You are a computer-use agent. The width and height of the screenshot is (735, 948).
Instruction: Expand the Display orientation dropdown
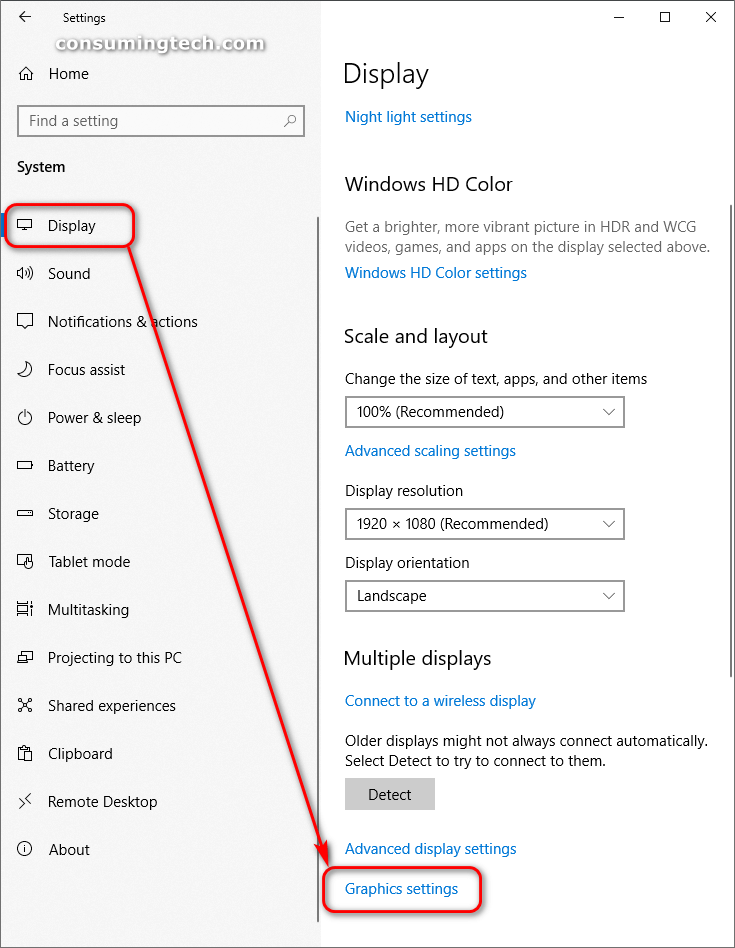[x=485, y=596]
